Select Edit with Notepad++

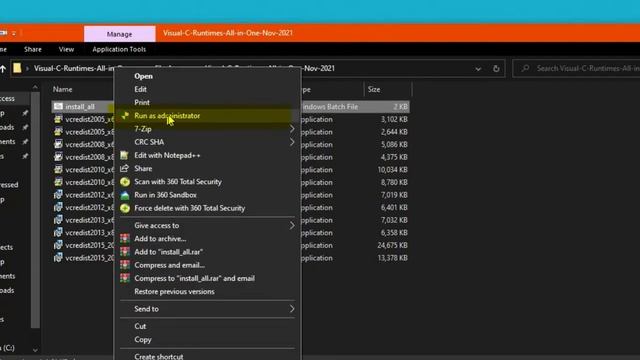coord(167,156)
